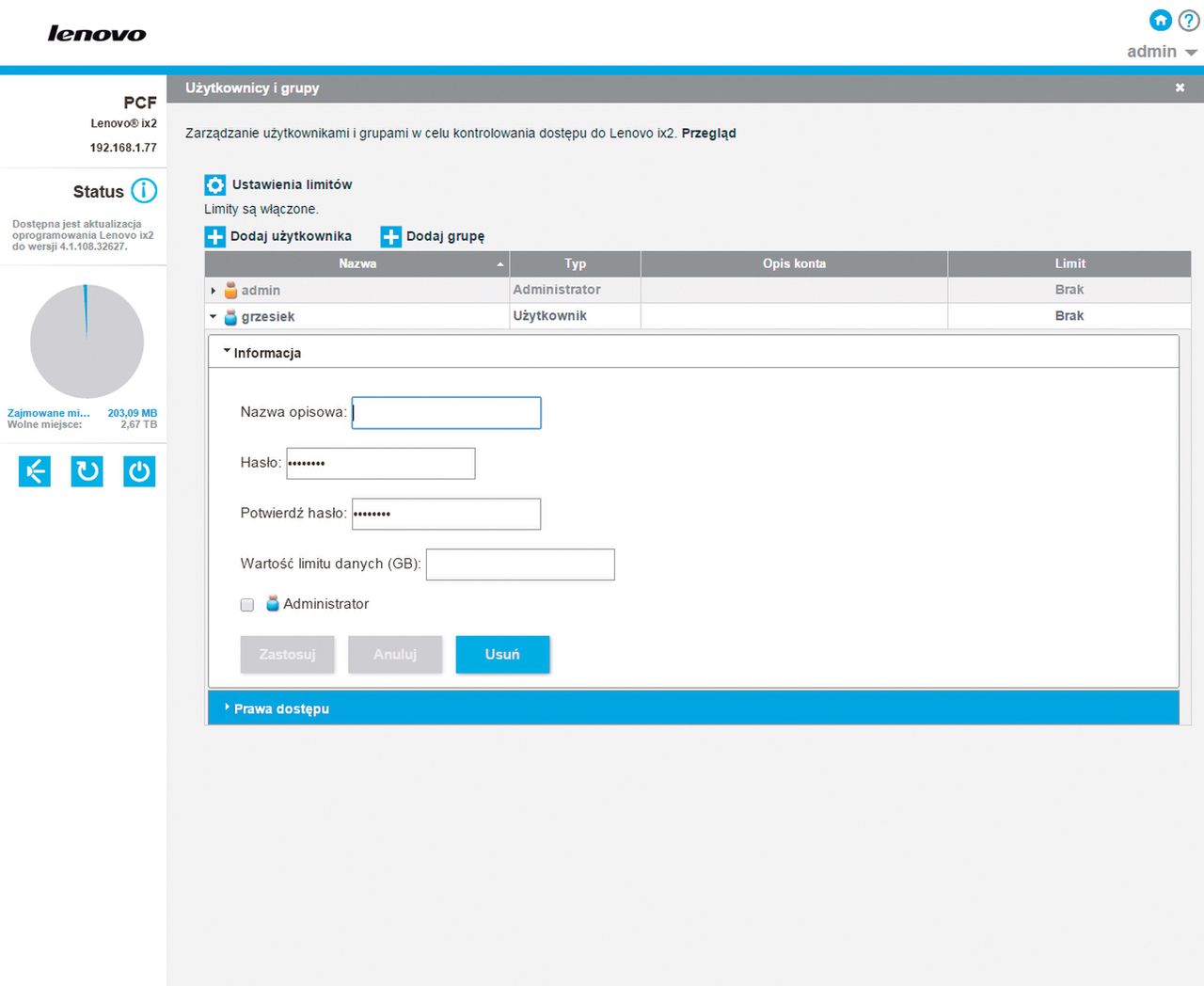Click the restart device icon

(87, 471)
